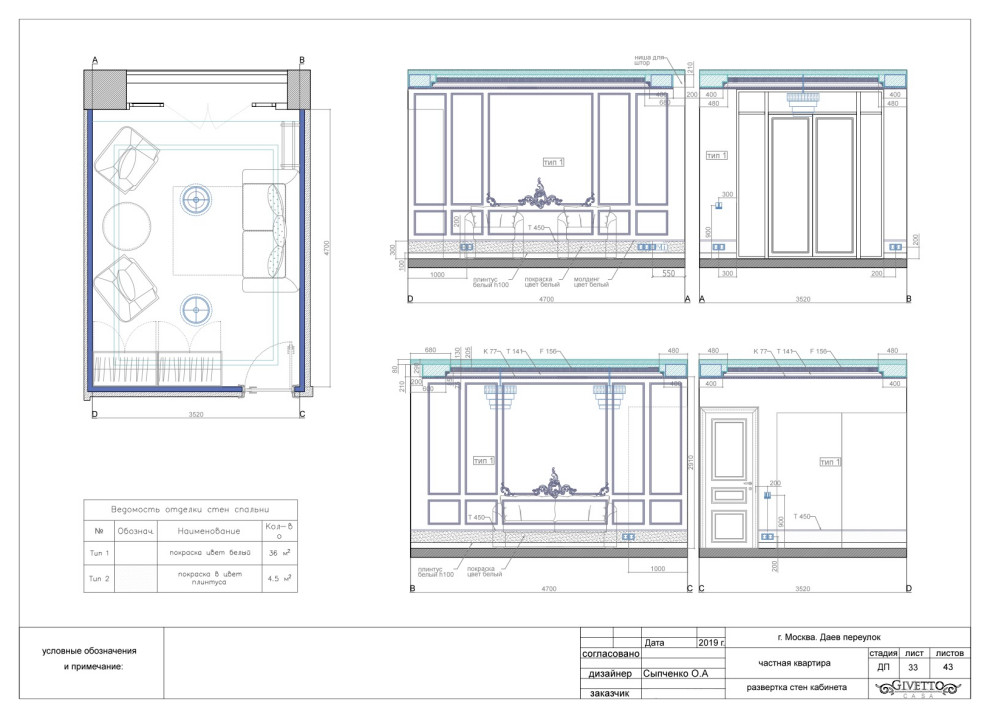This screenshot has height=718, width=990.
Task: Select the paneled door in elevation C-D
Action: pos(729,479)
